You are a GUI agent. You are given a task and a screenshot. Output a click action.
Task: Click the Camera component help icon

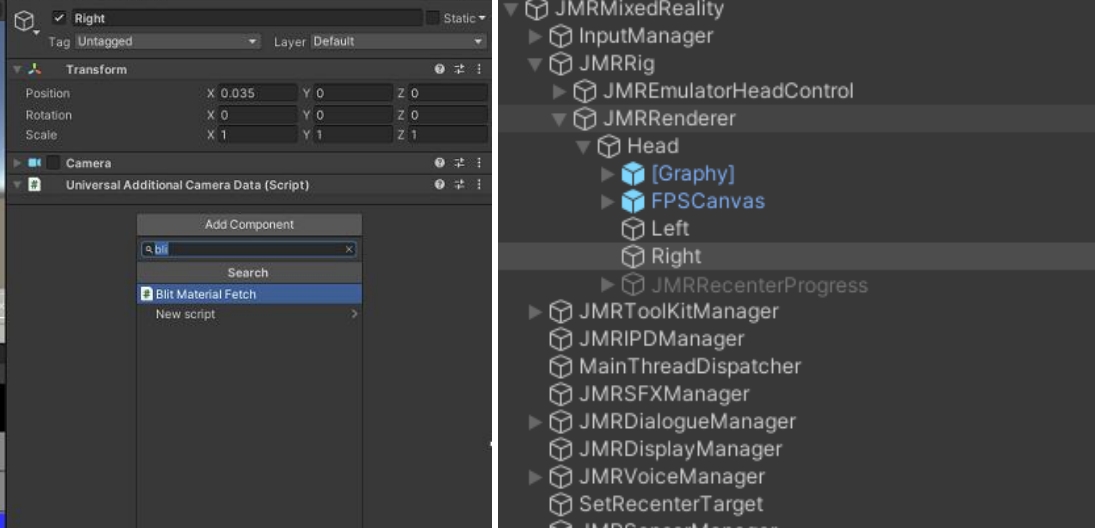[x=440, y=163]
